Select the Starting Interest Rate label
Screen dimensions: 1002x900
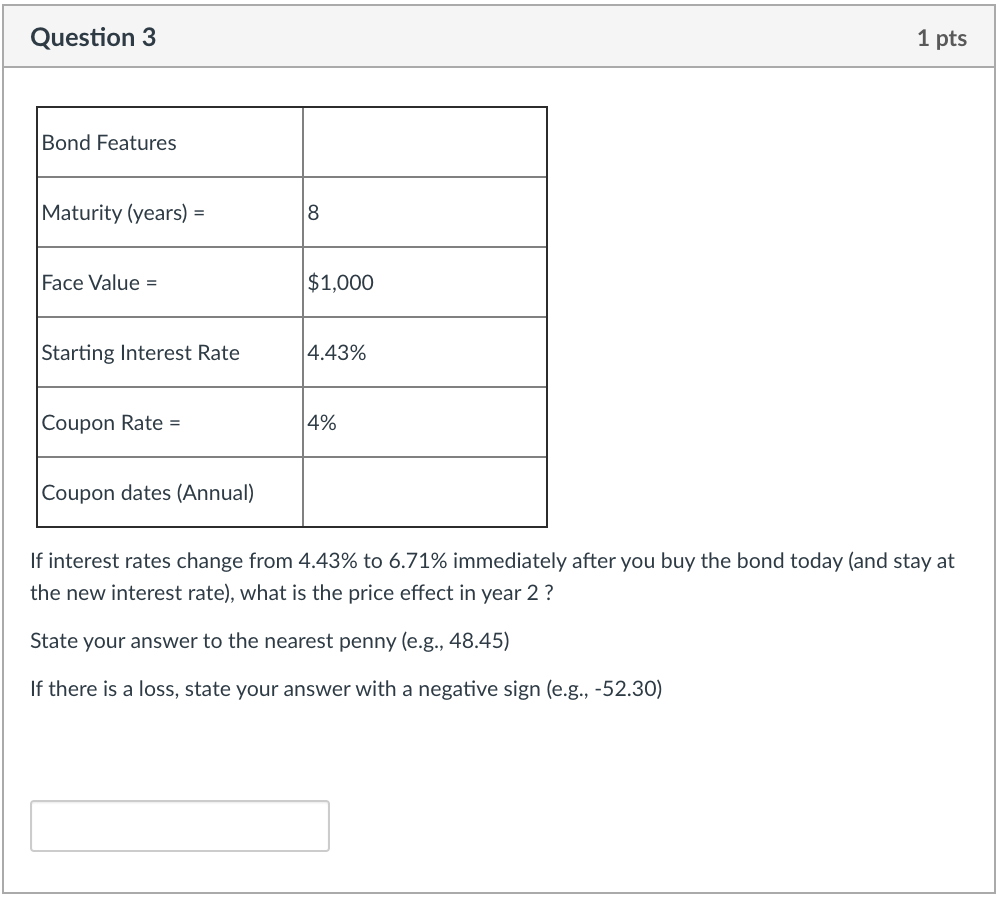140,352
